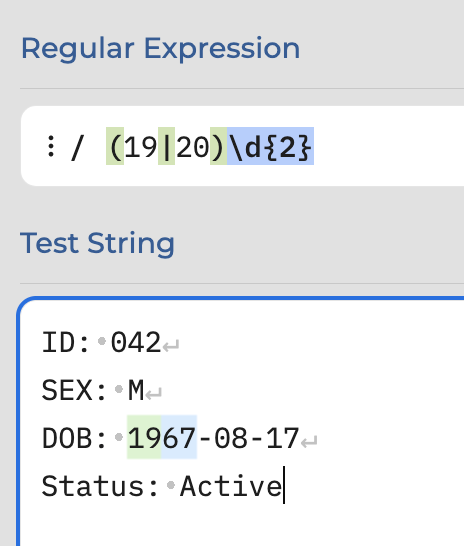The width and height of the screenshot is (464, 546).
Task: Click the blue highlighted 67 match portion
Action: [x=179, y=437]
